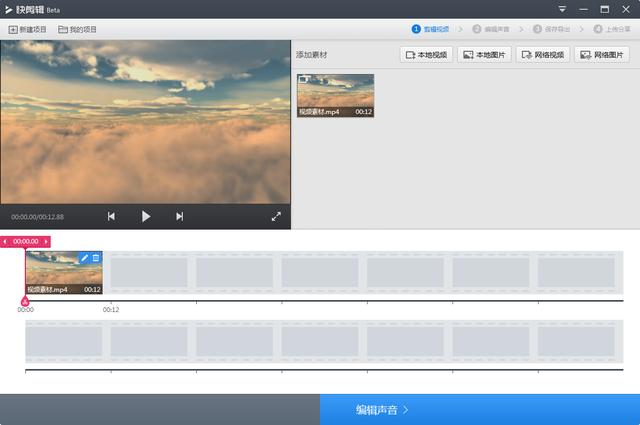Add an online image via 网络图片

click(602, 55)
